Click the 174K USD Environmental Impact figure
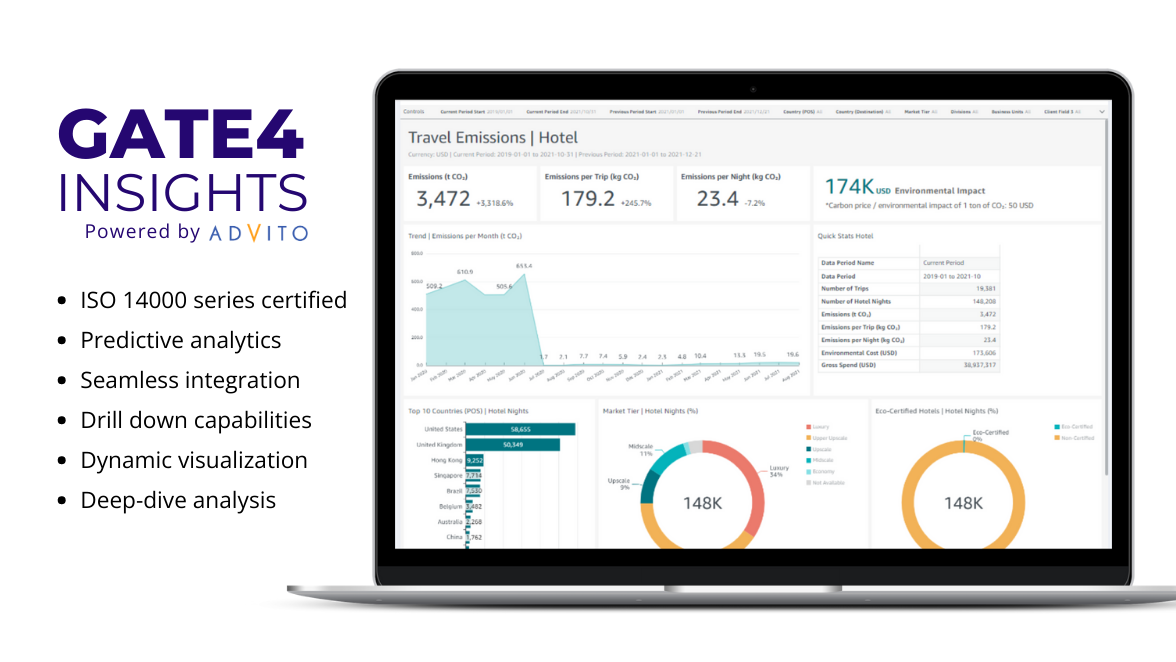The image size is (1176, 662). pos(905,187)
